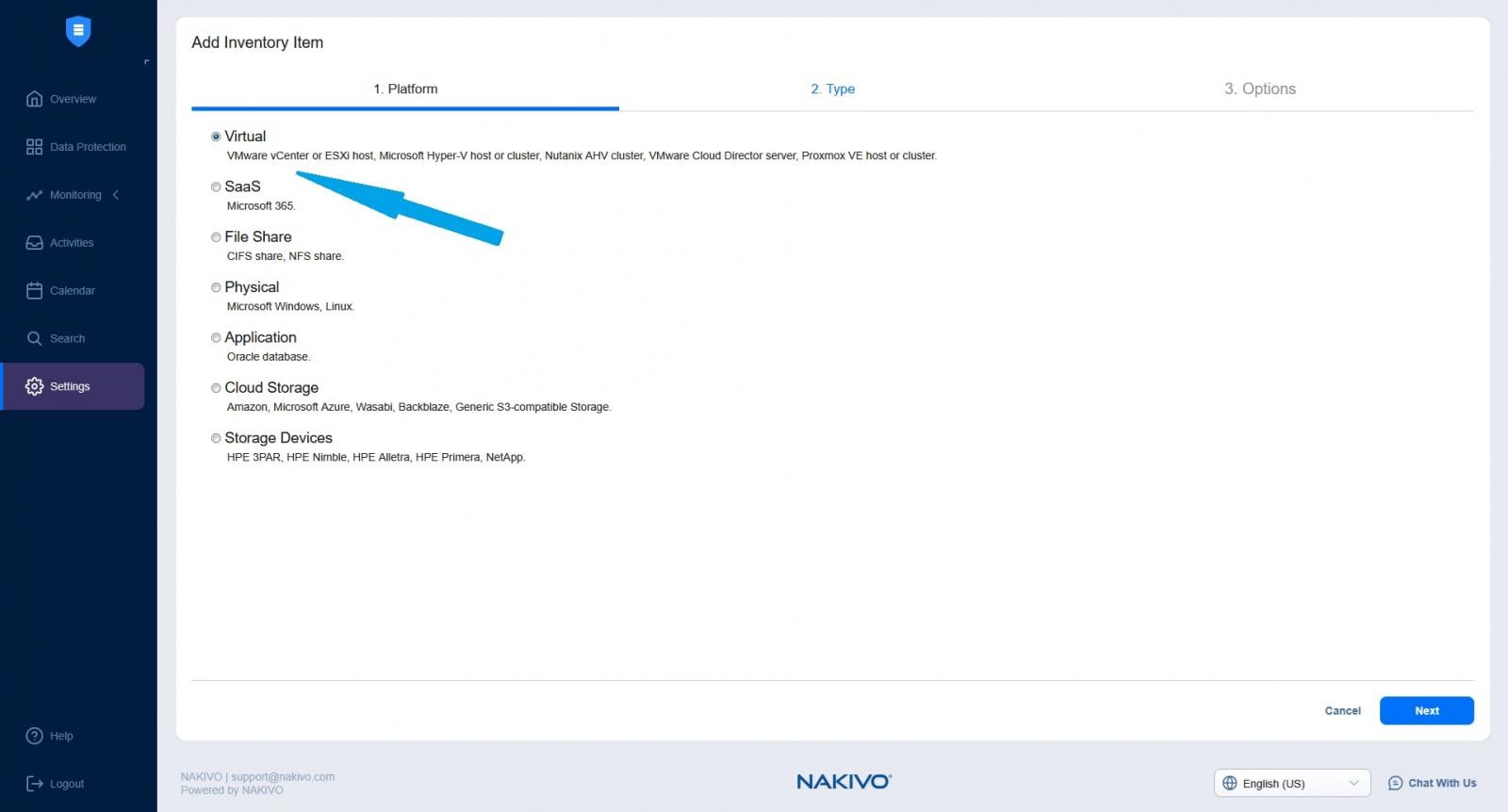
Task: Click the 'Microsoft Windows, Linux.' description
Action: [290, 307]
